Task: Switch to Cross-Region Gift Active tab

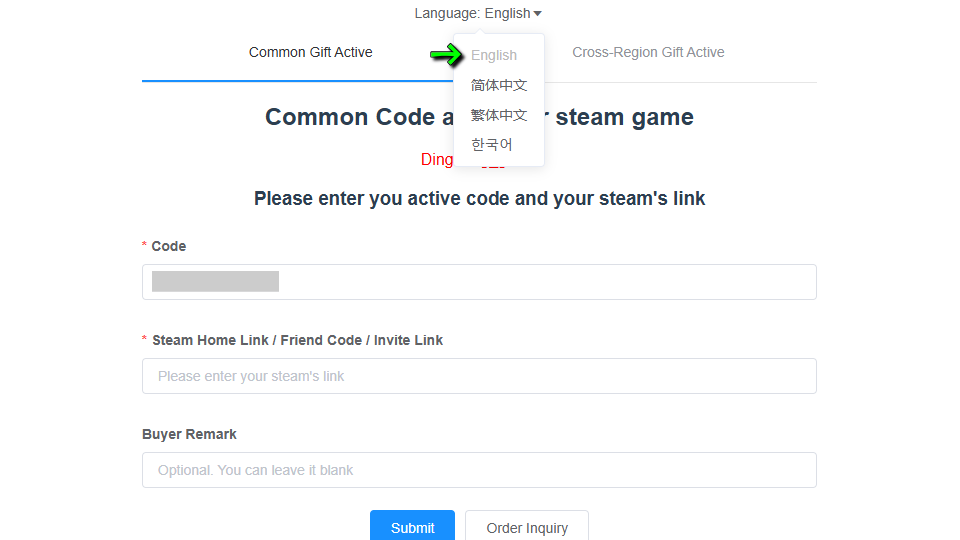Action: [x=648, y=52]
